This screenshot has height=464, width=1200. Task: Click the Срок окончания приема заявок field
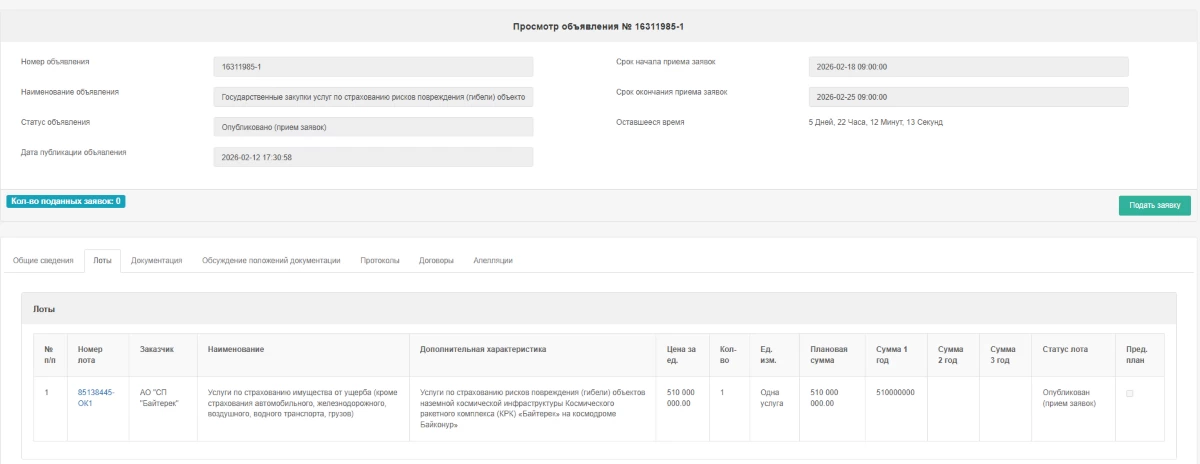(968, 97)
